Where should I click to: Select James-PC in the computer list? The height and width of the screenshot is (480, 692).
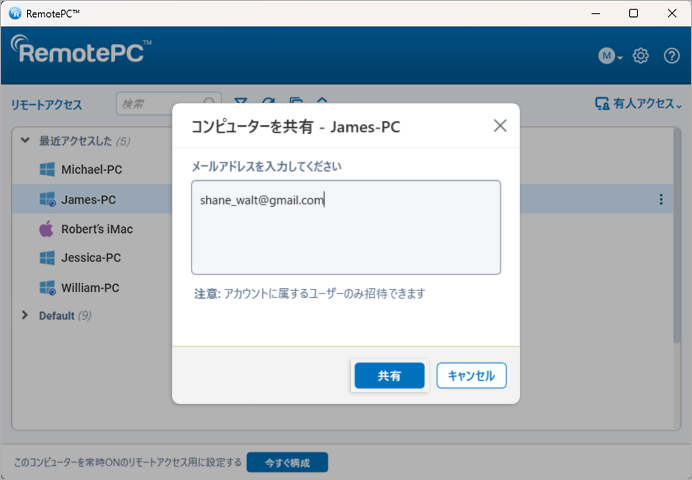point(88,199)
